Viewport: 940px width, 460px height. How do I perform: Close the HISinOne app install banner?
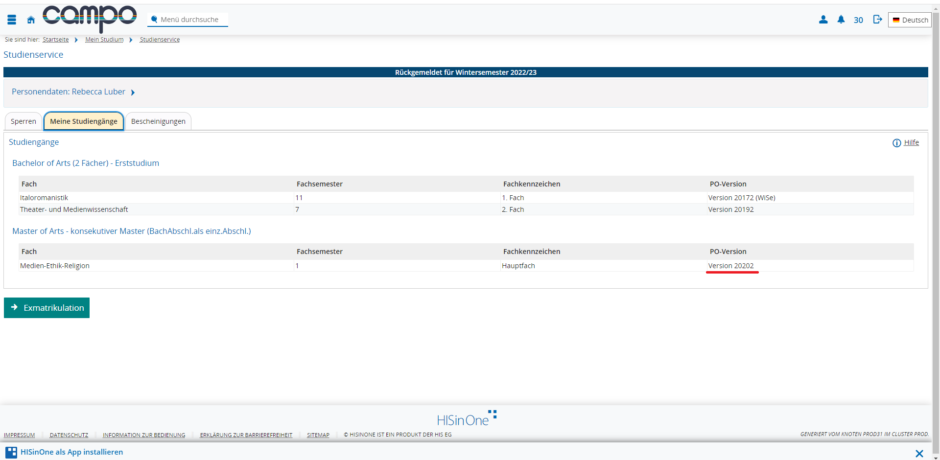pos(919,453)
